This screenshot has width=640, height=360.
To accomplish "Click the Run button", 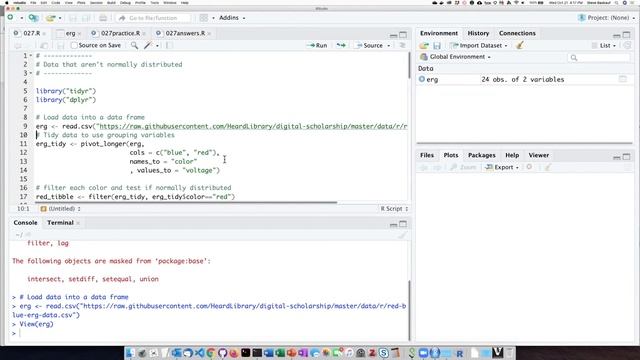I will 317,45.
